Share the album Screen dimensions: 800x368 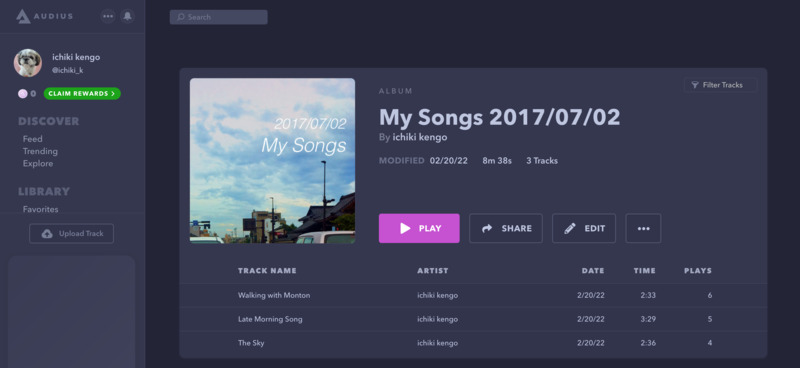[x=506, y=228]
